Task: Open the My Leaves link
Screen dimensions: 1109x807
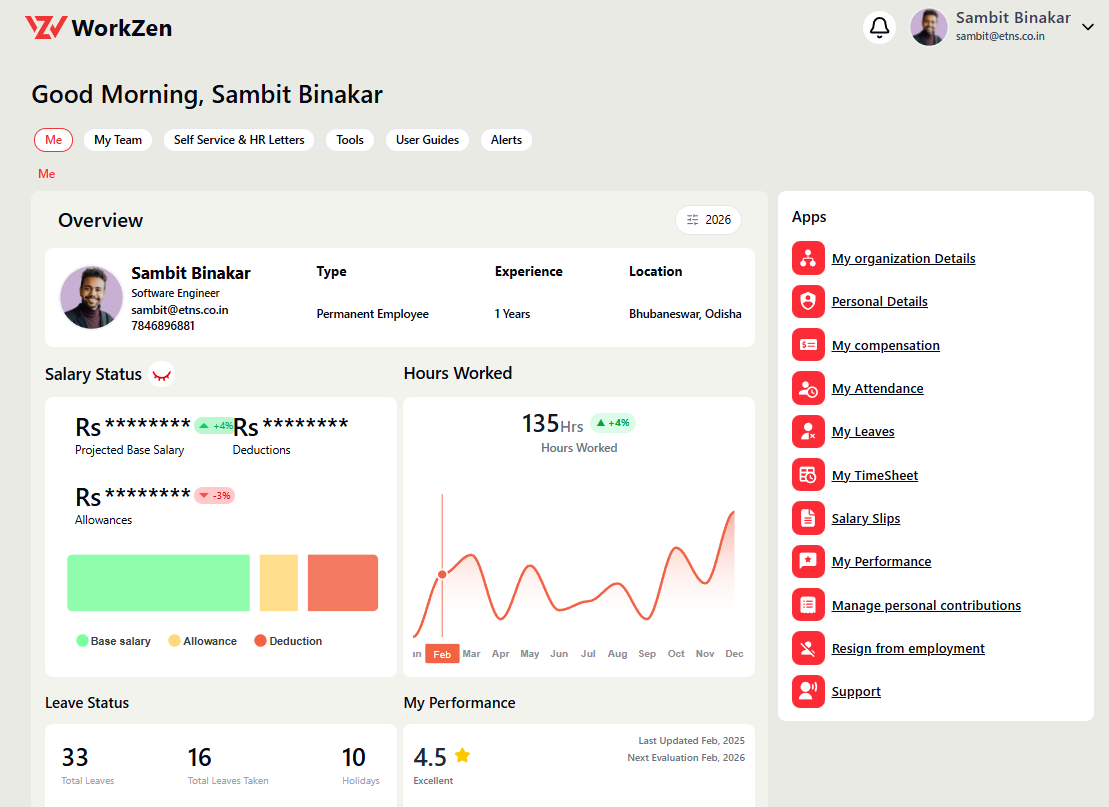Action: tap(863, 432)
